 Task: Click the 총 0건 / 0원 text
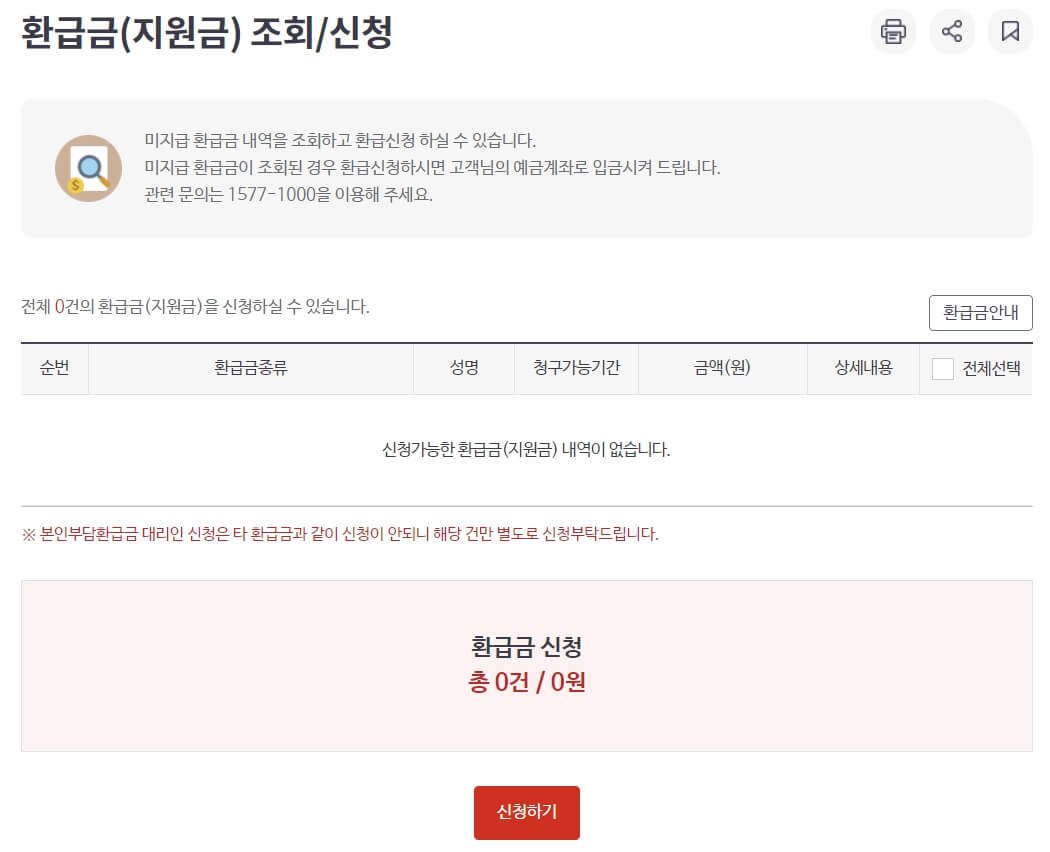pos(527,681)
